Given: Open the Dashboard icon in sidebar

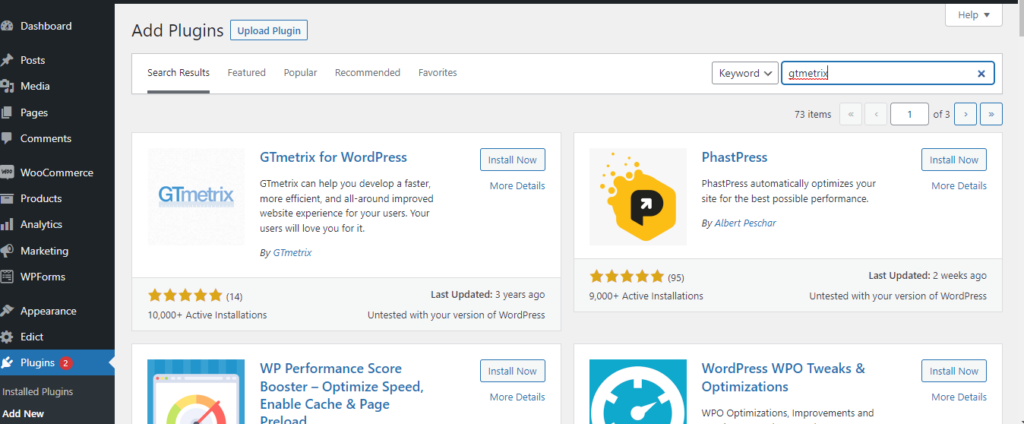Looking at the screenshot, I should pos(7,26).
